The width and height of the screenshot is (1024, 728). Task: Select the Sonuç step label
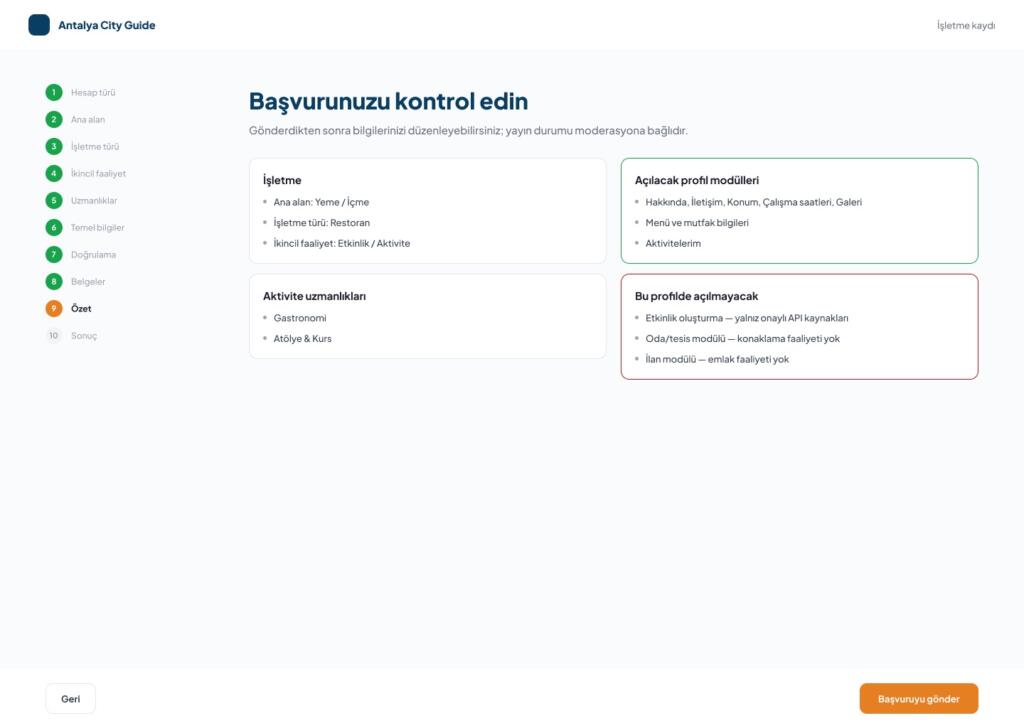pyautogui.click(x=84, y=336)
